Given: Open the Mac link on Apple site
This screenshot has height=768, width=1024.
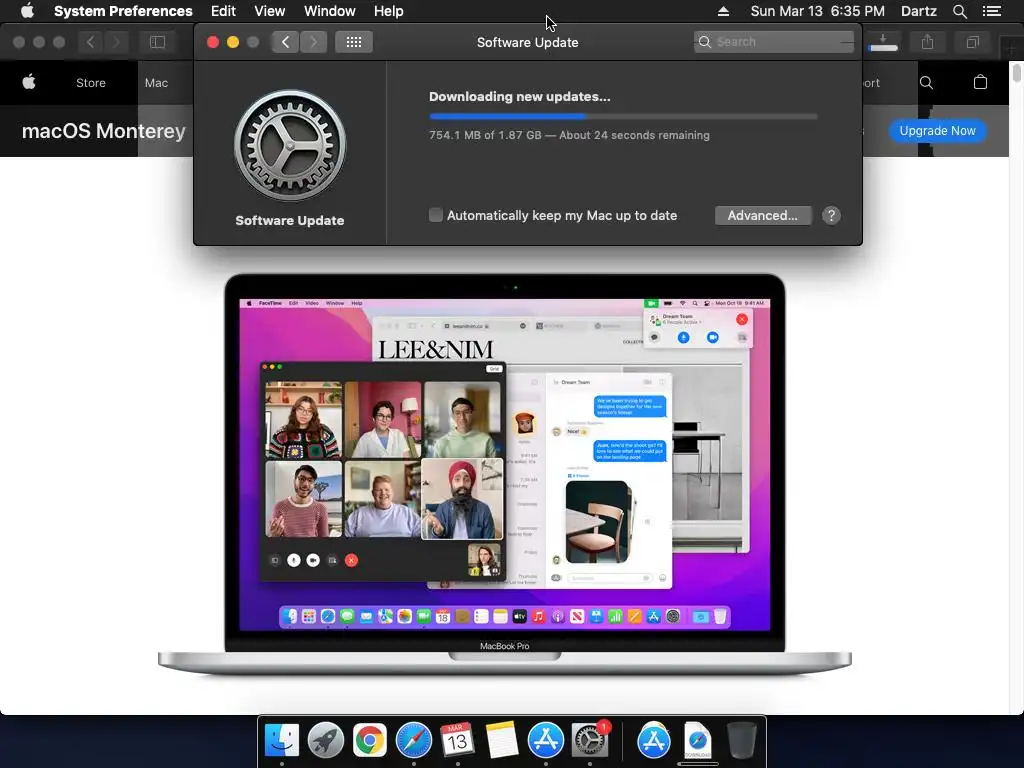Looking at the screenshot, I should (x=156, y=83).
